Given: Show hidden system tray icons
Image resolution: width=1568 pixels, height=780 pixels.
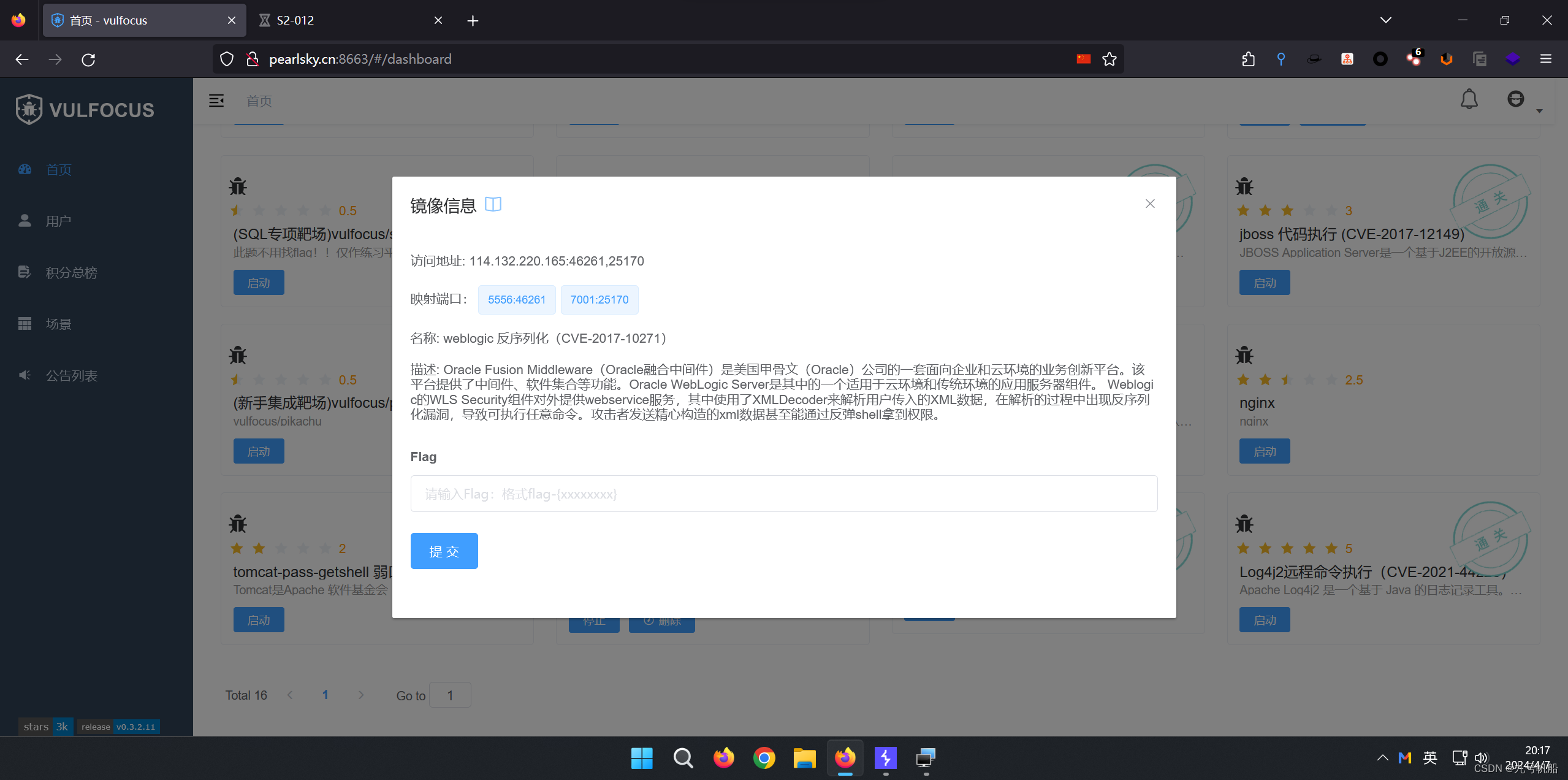Looking at the screenshot, I should (1382, 758).
